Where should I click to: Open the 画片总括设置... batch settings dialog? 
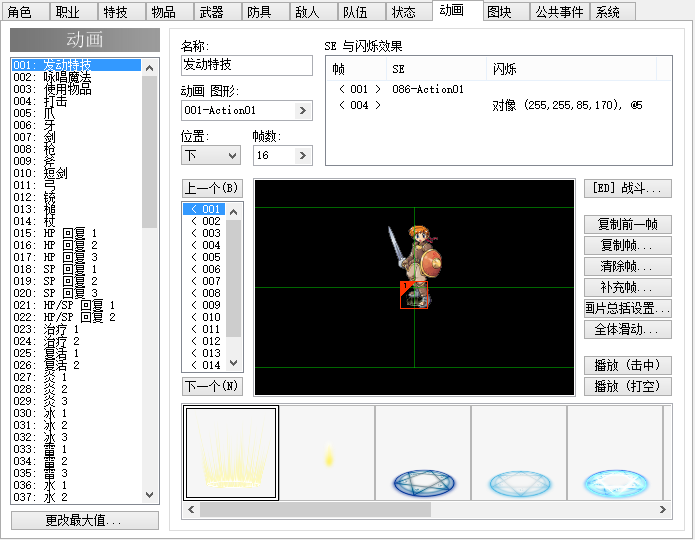coord(628,309)
